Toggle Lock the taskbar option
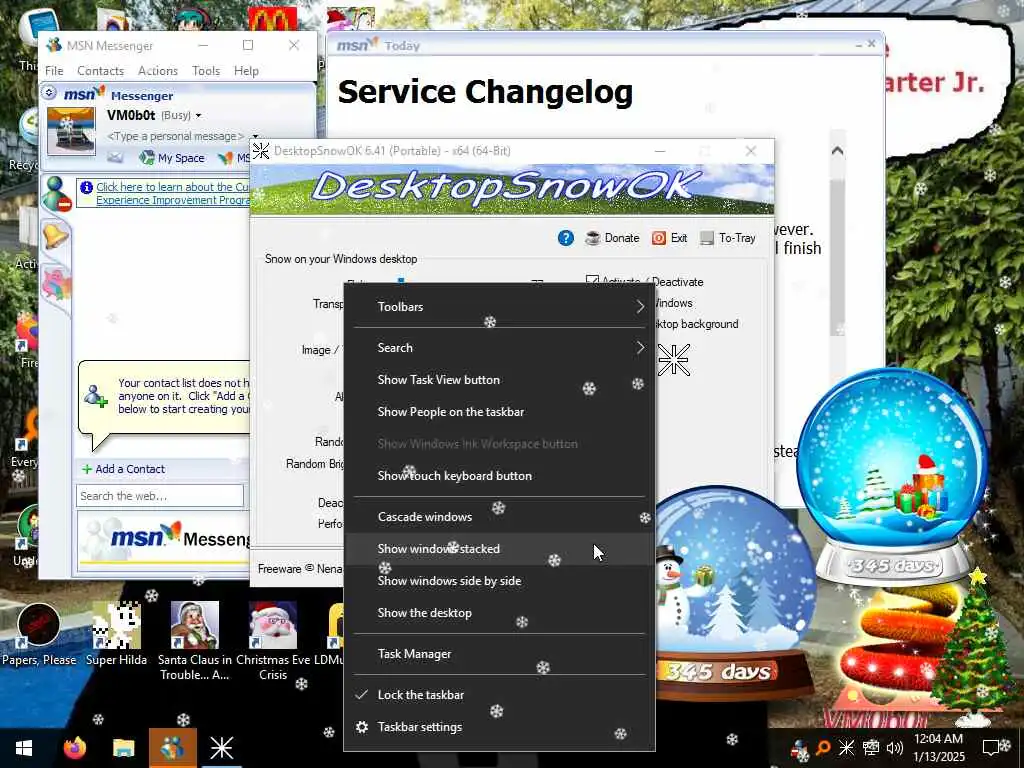 [x=500, y=695]
